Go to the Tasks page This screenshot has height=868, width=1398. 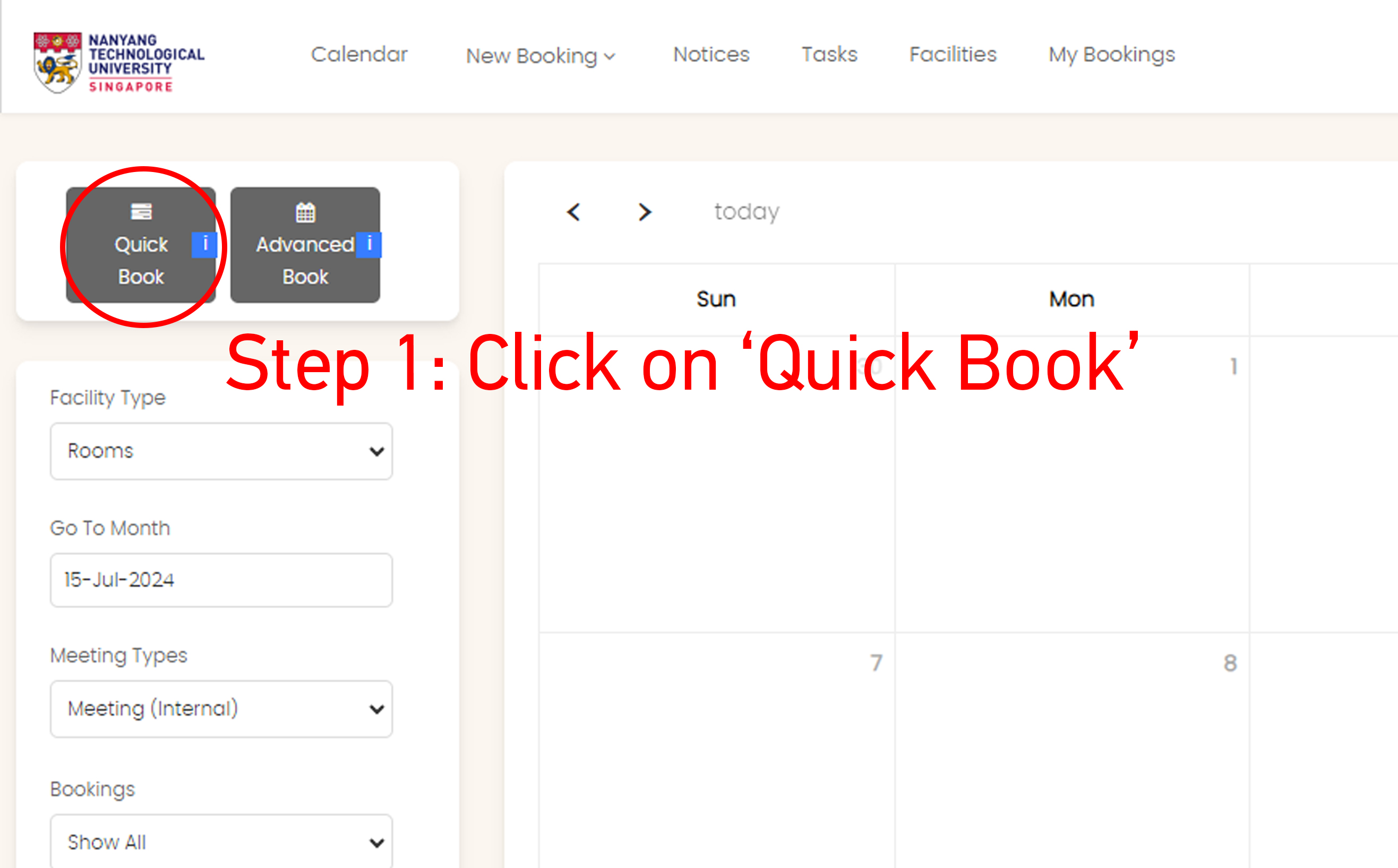click(829, 55)
